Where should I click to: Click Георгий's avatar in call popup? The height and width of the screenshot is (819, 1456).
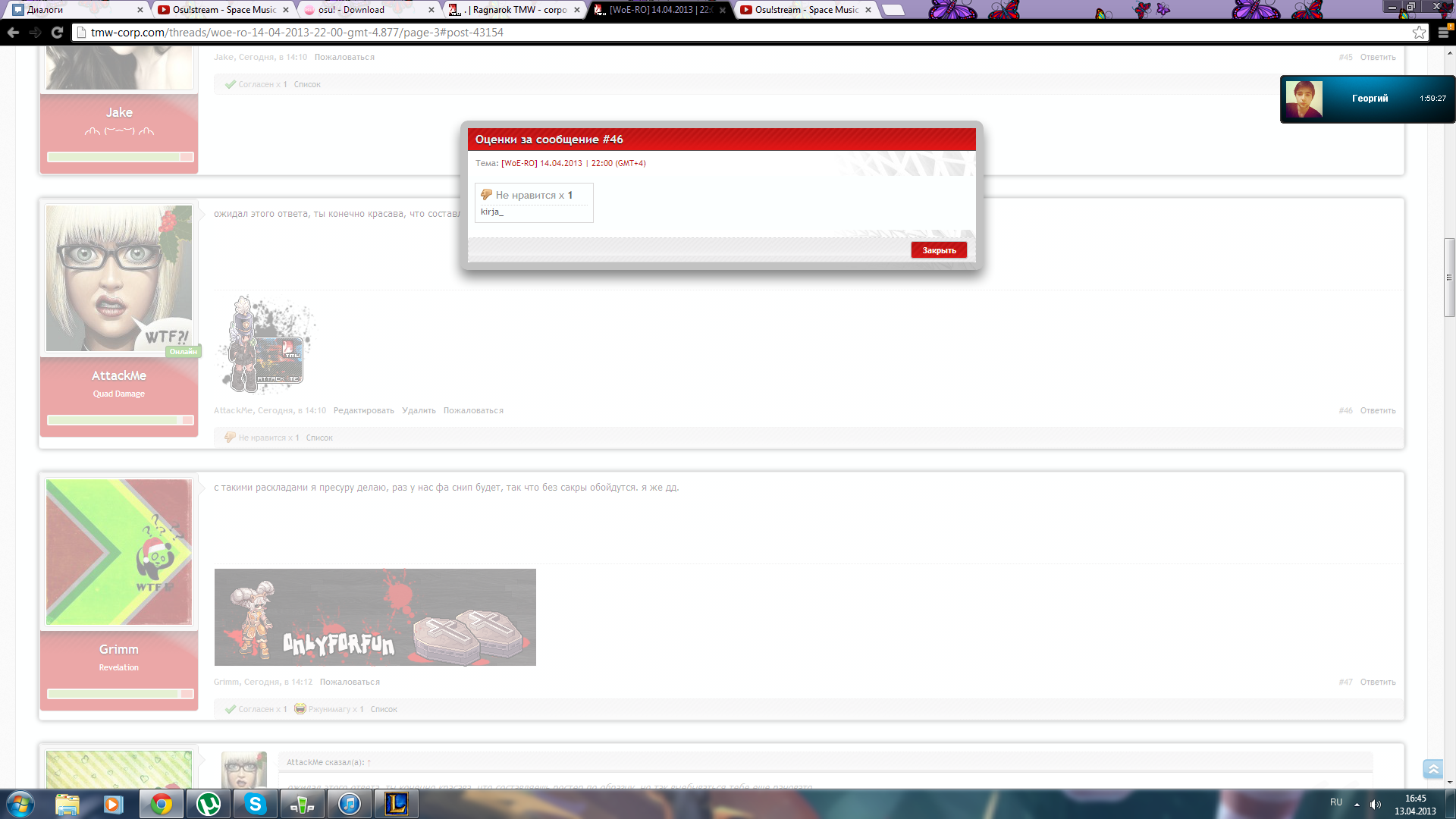[x=1304, y=99]
